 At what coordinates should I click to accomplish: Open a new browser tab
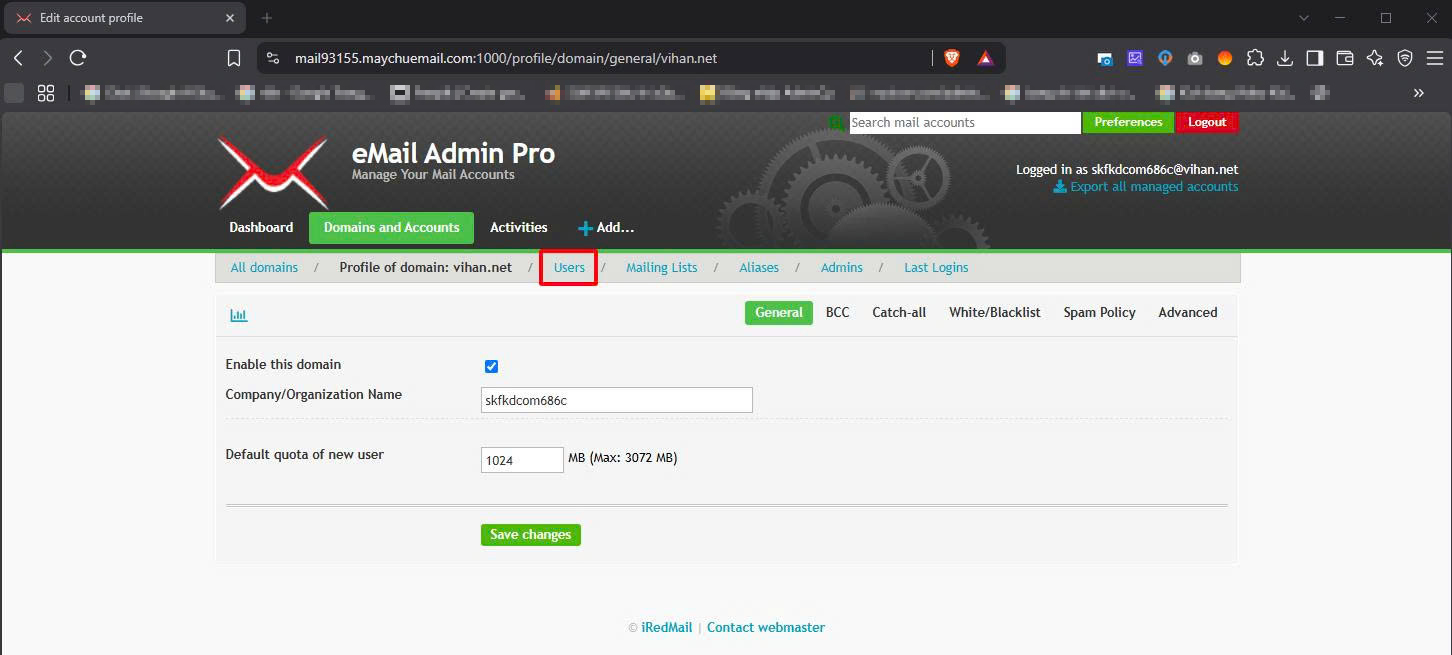(266, 18)
